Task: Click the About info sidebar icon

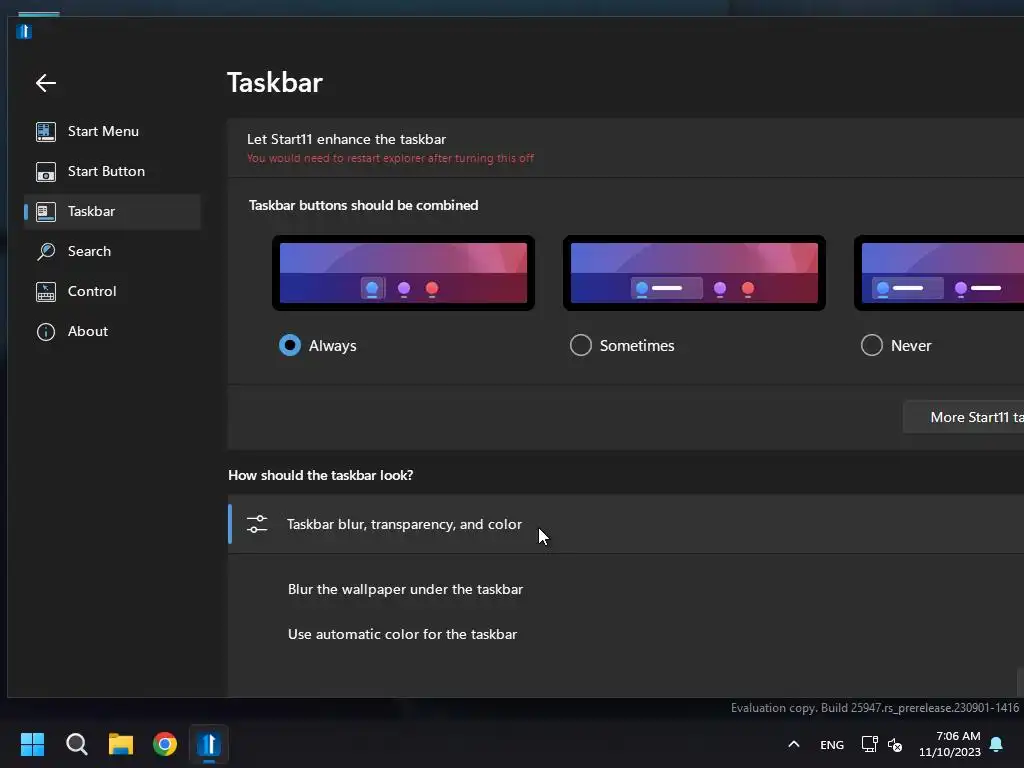Action: tap(46, 332)
